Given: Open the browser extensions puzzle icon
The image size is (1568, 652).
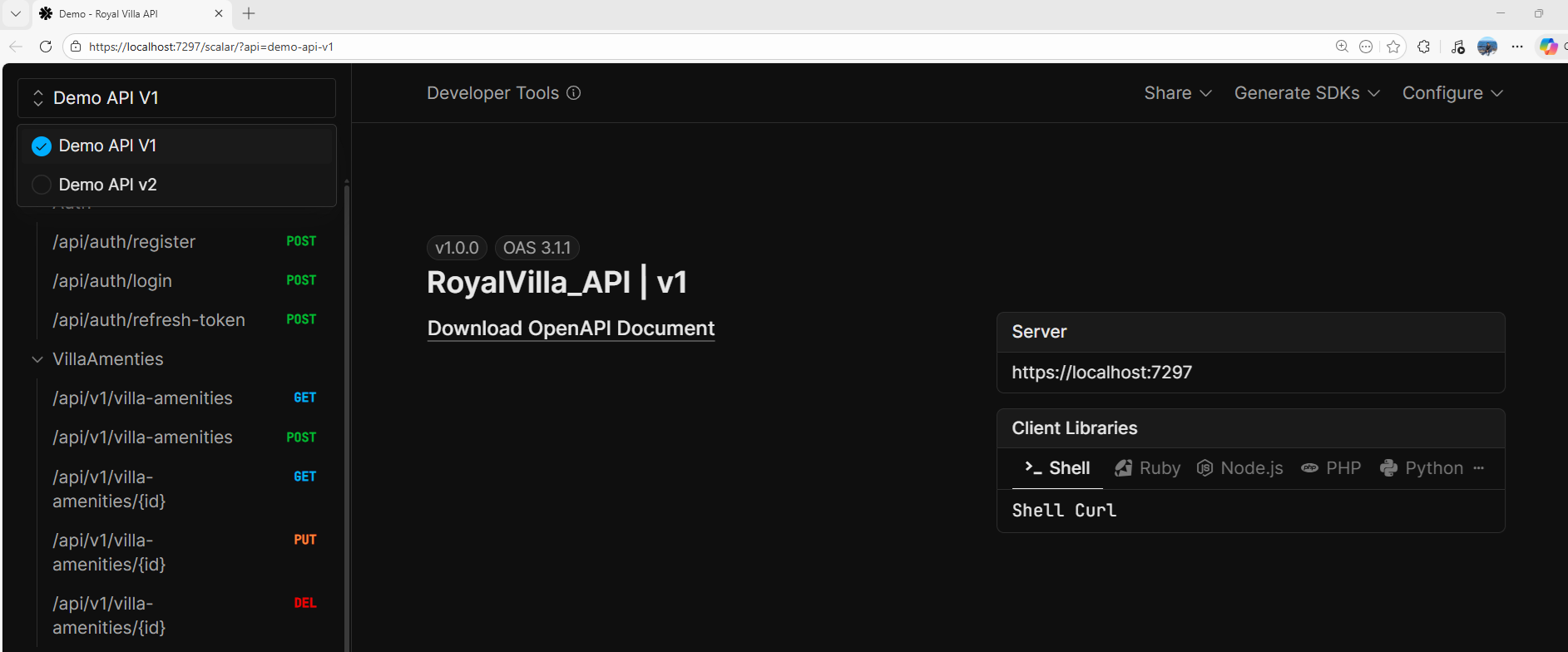Looking at the screenshot, I should [x=1424, y=47].
